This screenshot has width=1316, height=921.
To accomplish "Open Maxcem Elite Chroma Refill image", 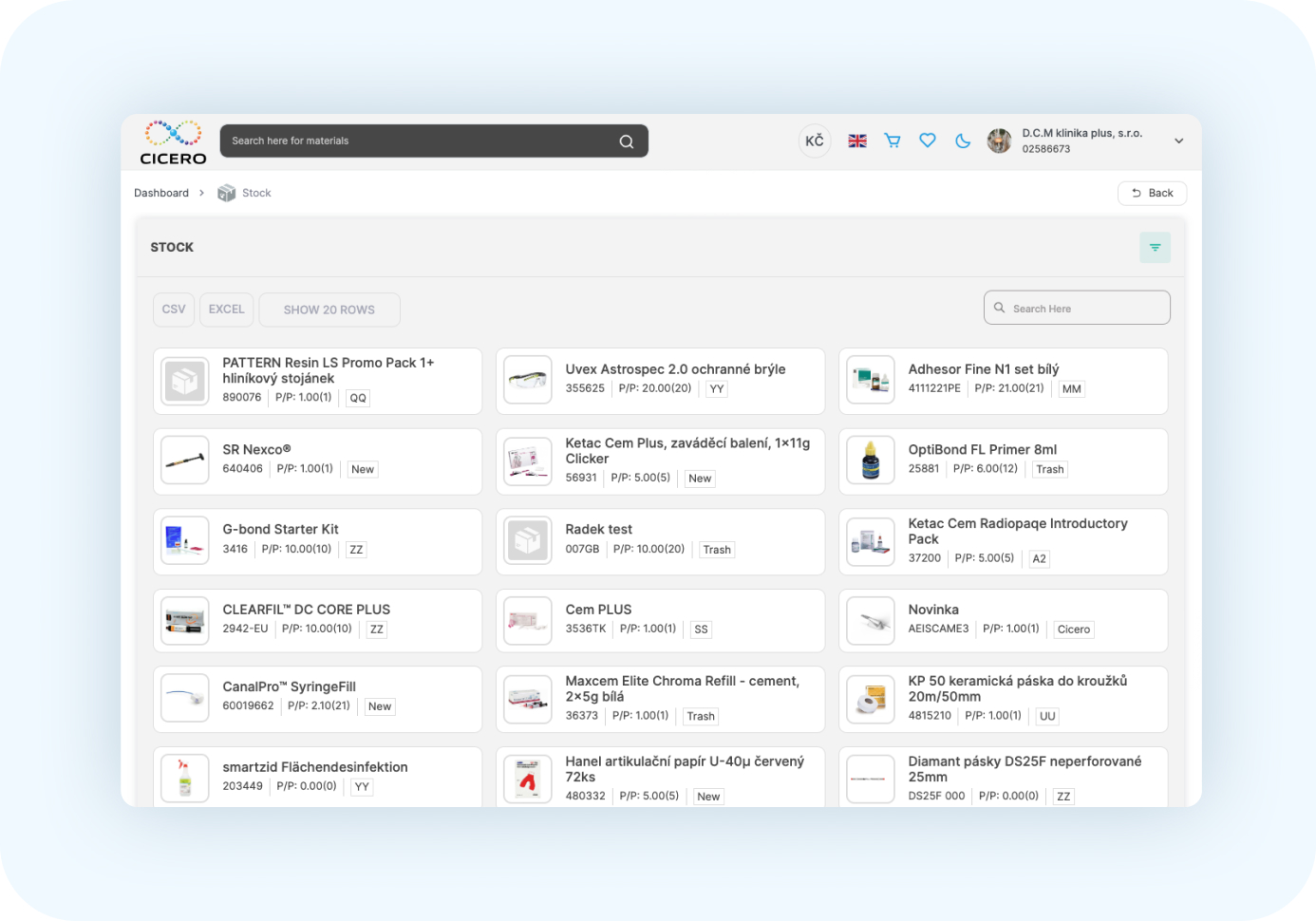I will tap(528, 699).
